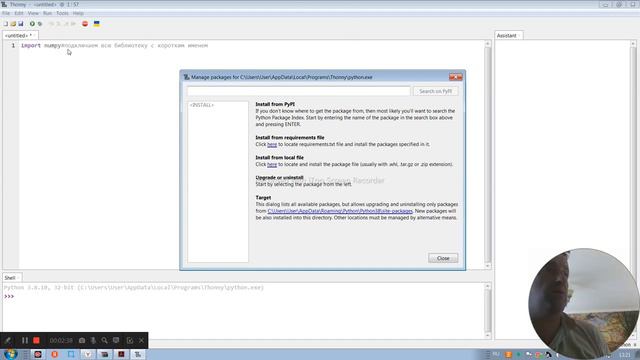
Task: Click the Open file folder icon
Action: 13,24
